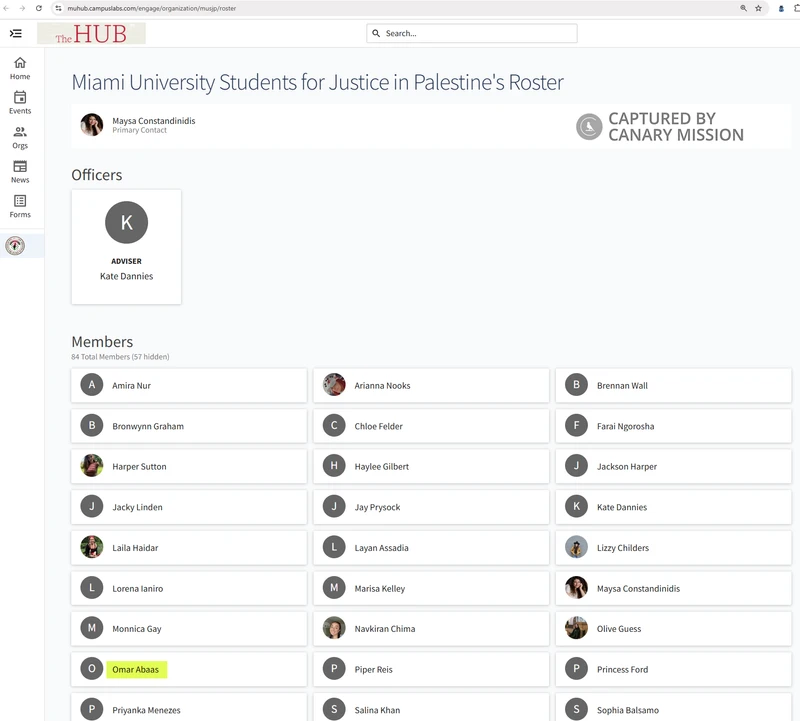Click Laila Haidar profile photo
Image resolution: width=800 pixels, height=721 pixels.
click(x=92, y=547)
